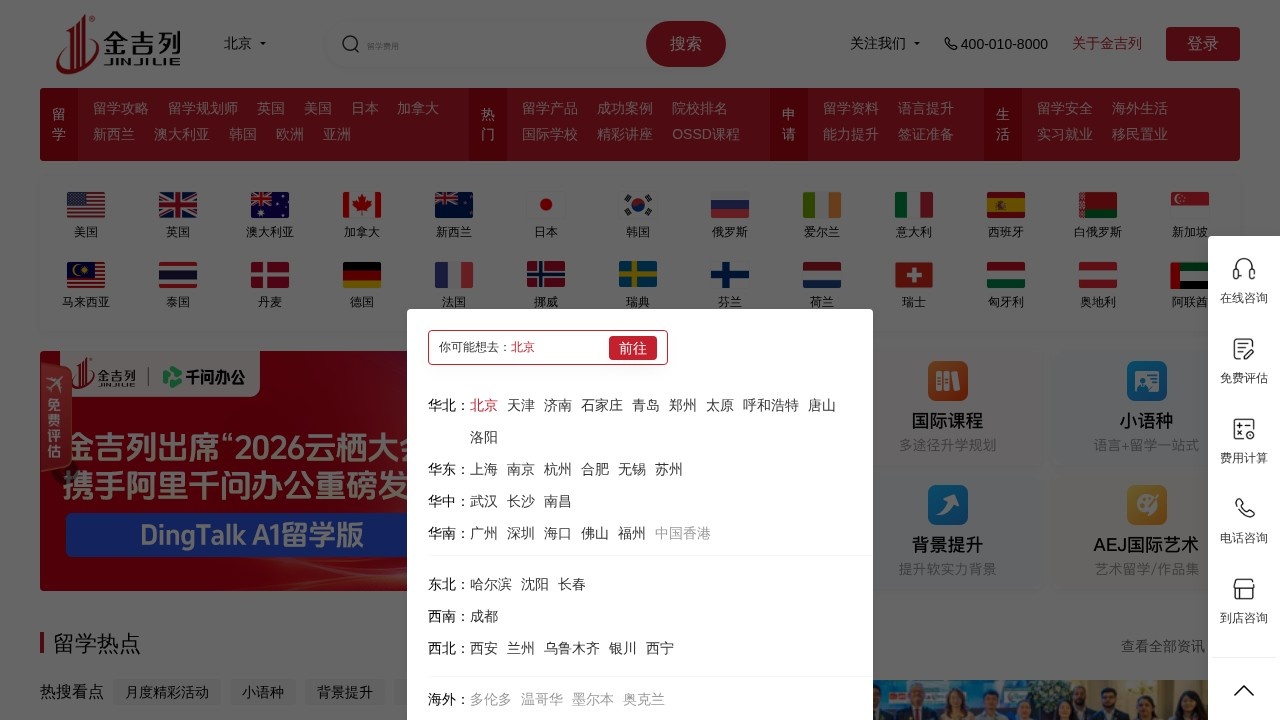1280x720 pixels.
Task: Open the 在线咨询 headset icon
Action: 1244,268
